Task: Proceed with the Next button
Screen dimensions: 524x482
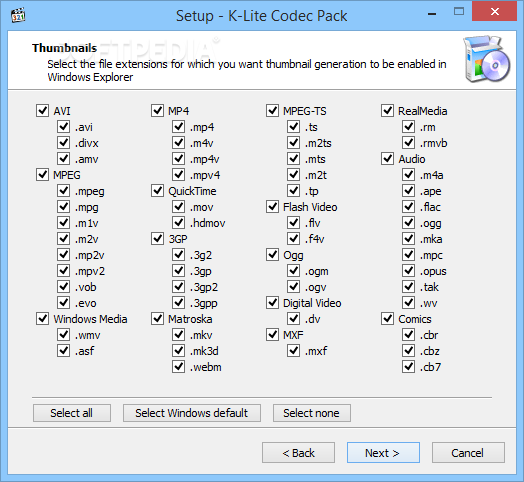Action: click(383, 453)
